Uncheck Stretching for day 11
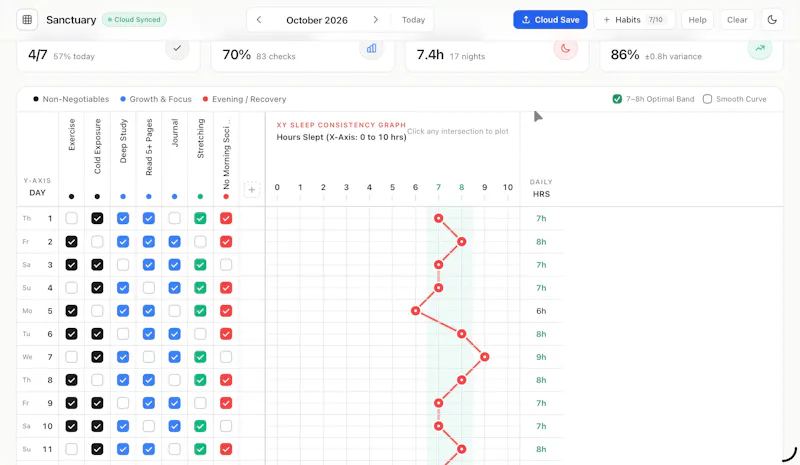800x465 pixels. (x=200, y=449)
